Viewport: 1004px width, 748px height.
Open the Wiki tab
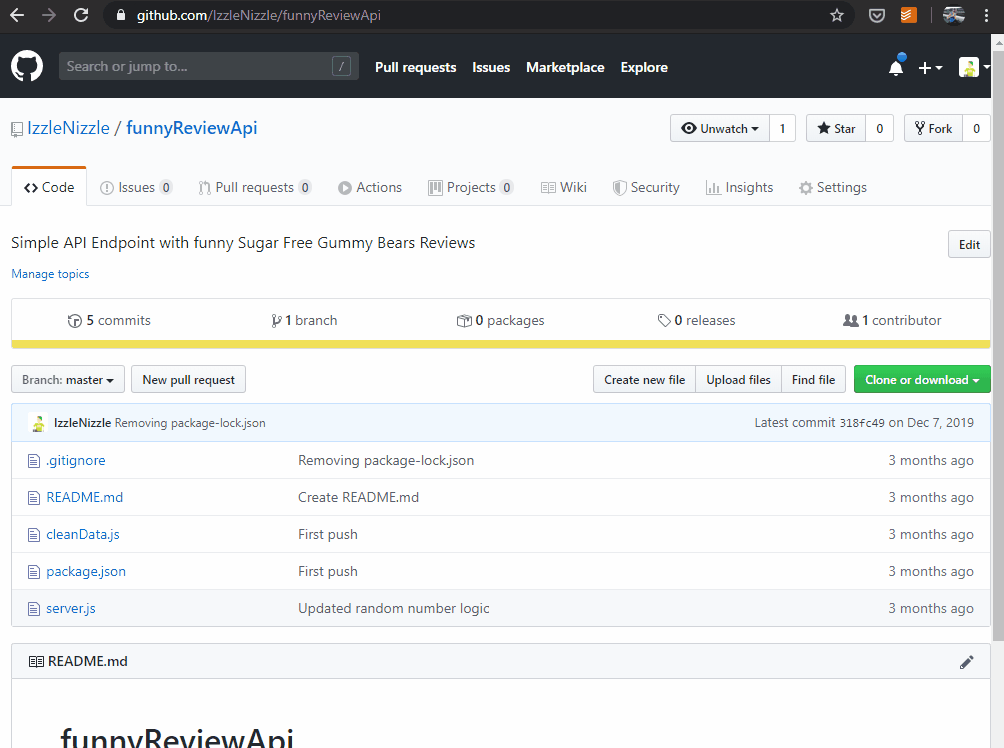563,187
